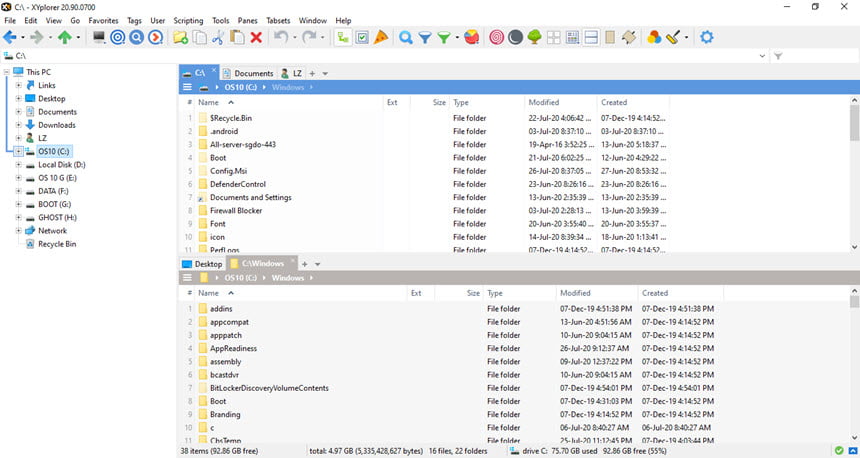Open the Tabsets menu

[x=278, y=20]
